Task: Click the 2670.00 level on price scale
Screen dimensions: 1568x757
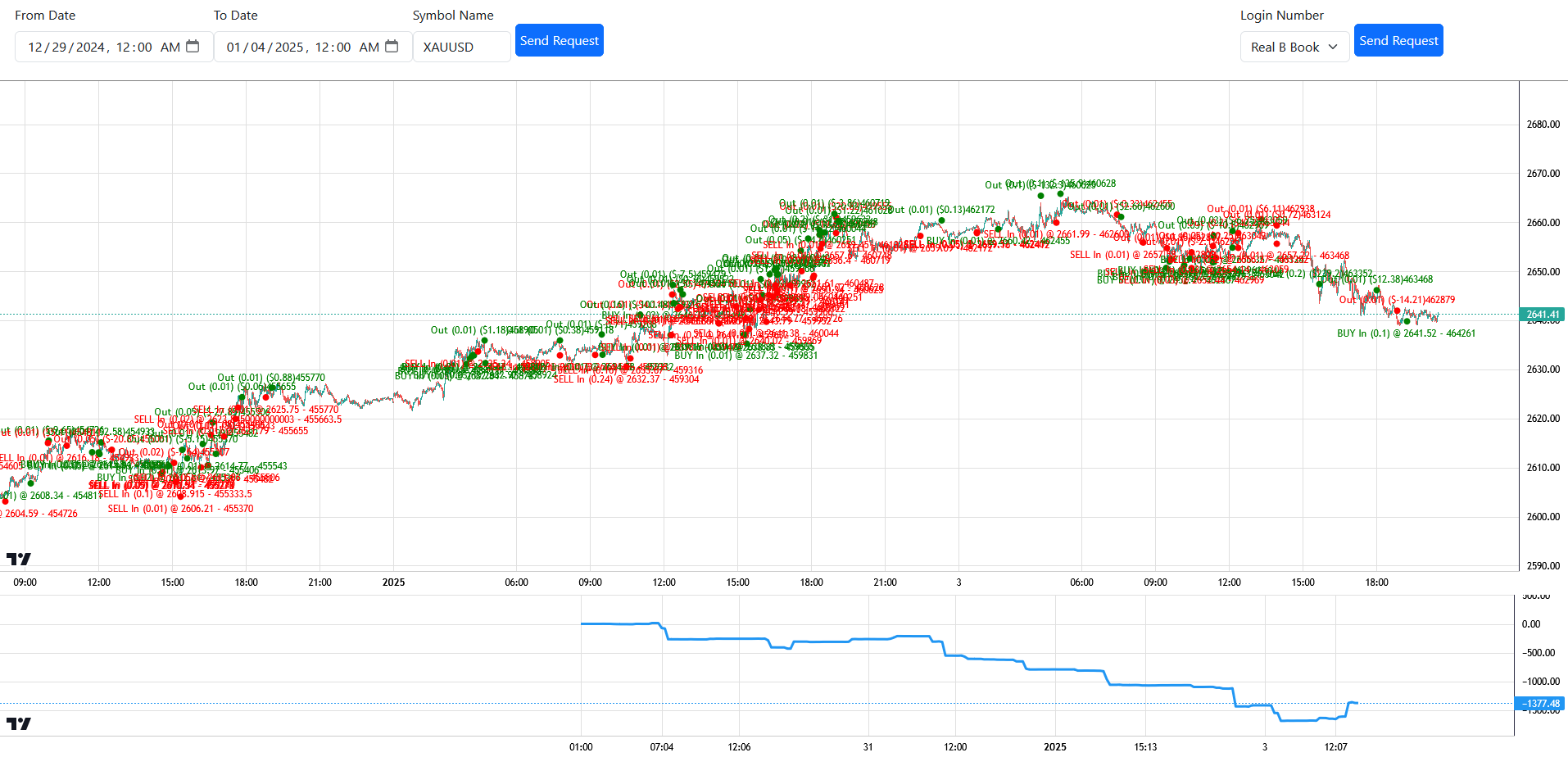Action: click(x=1543, y=174)
